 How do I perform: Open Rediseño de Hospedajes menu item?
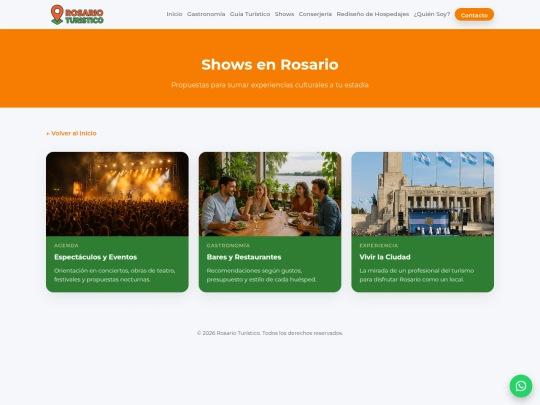[373, 14]
